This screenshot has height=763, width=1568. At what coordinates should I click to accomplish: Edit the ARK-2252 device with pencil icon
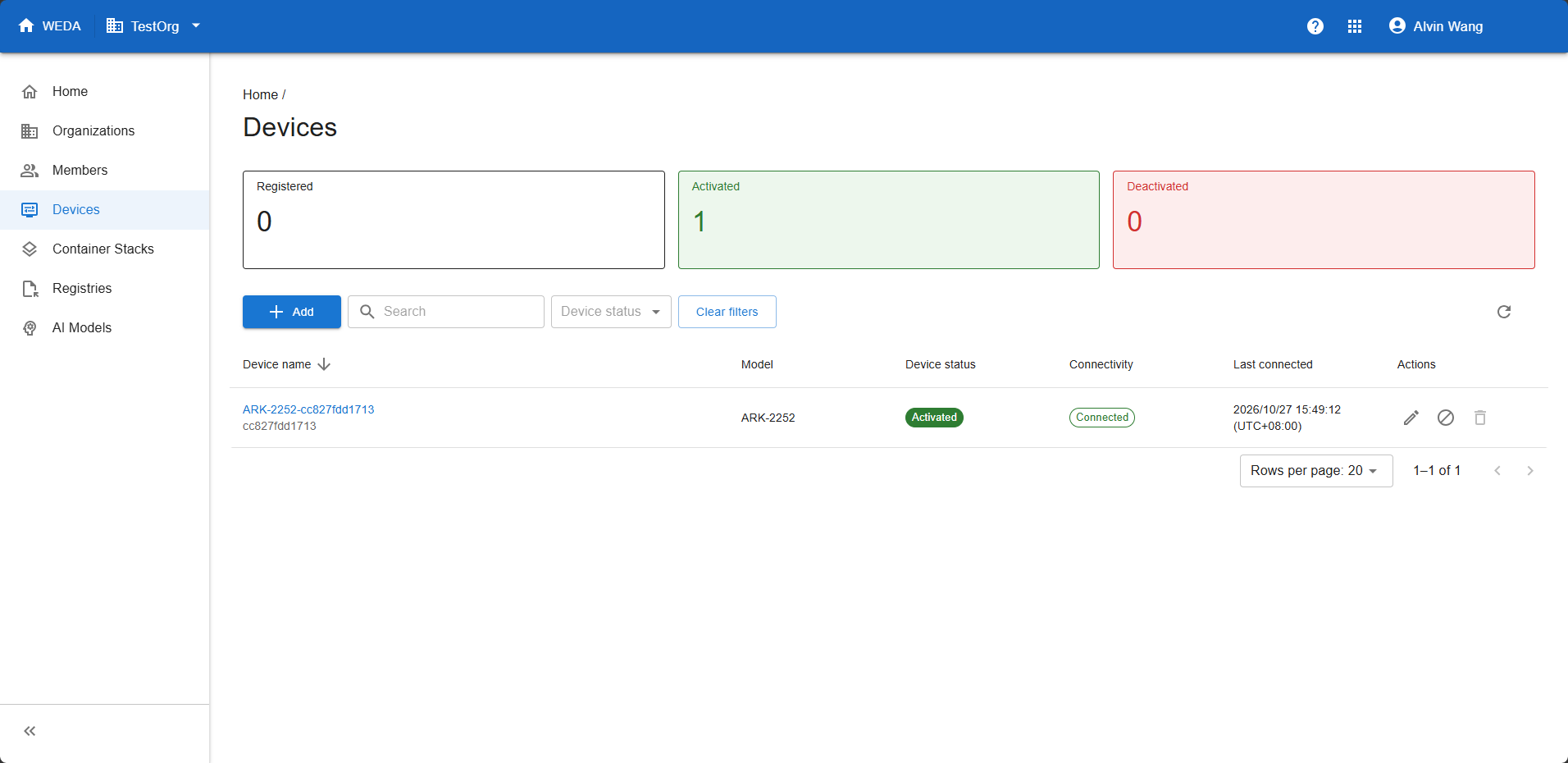[1411, 418]
